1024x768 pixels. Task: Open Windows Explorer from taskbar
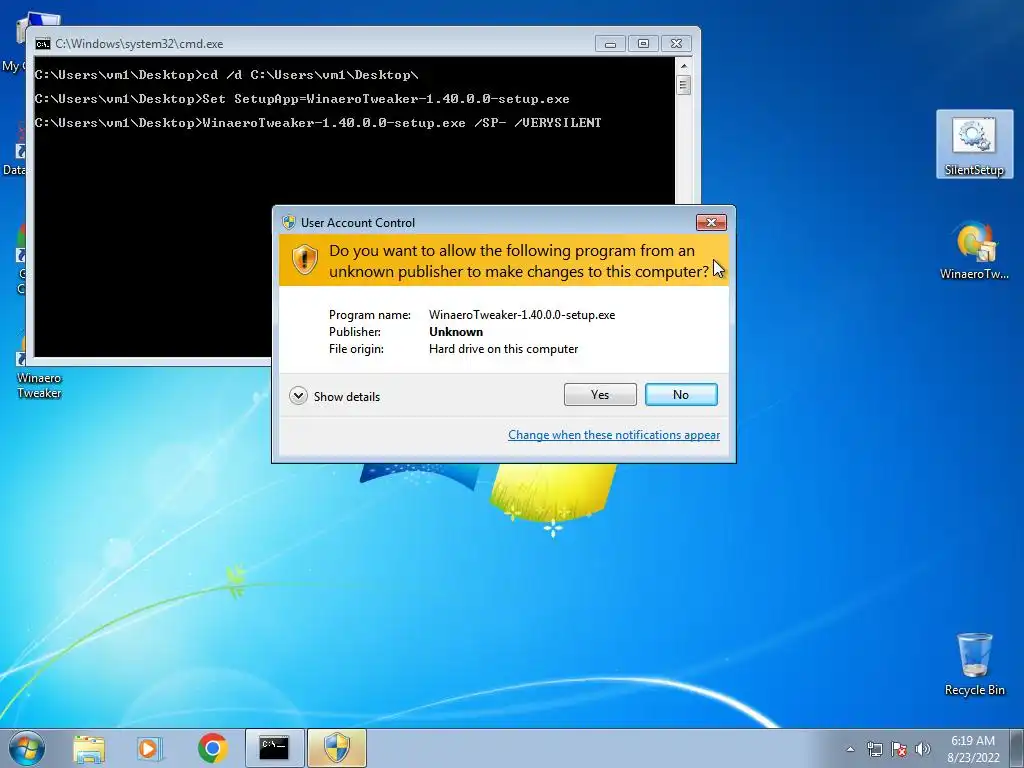pos(89,748)
